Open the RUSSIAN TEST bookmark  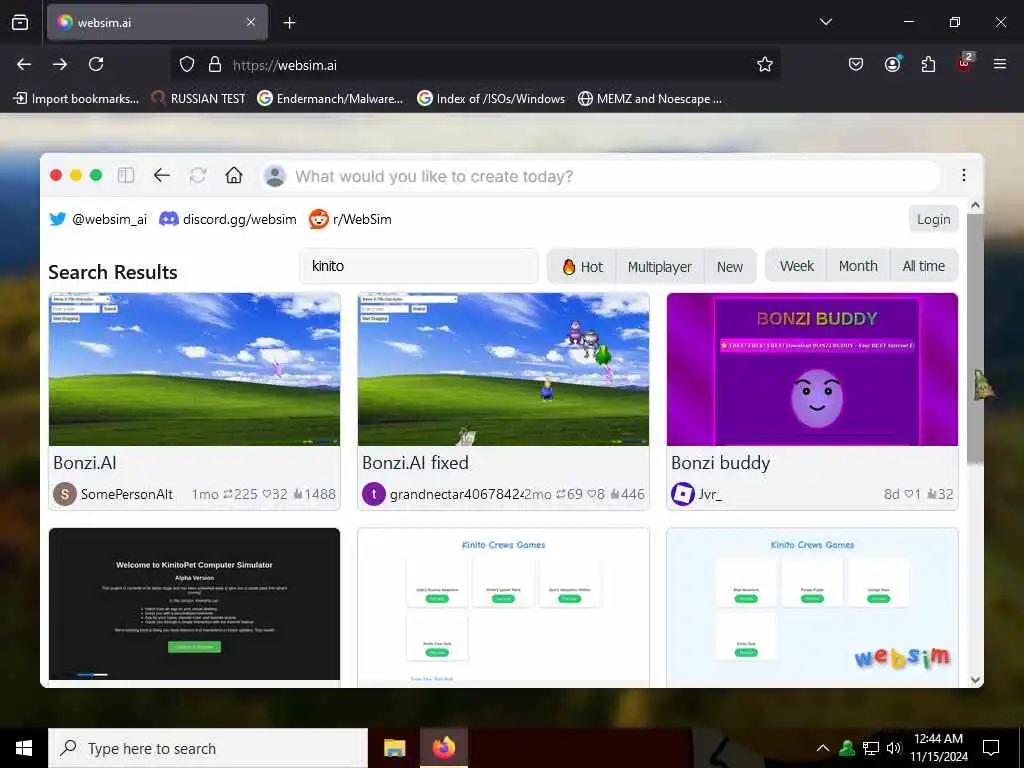pyautogui.click(x=199, y=99)
